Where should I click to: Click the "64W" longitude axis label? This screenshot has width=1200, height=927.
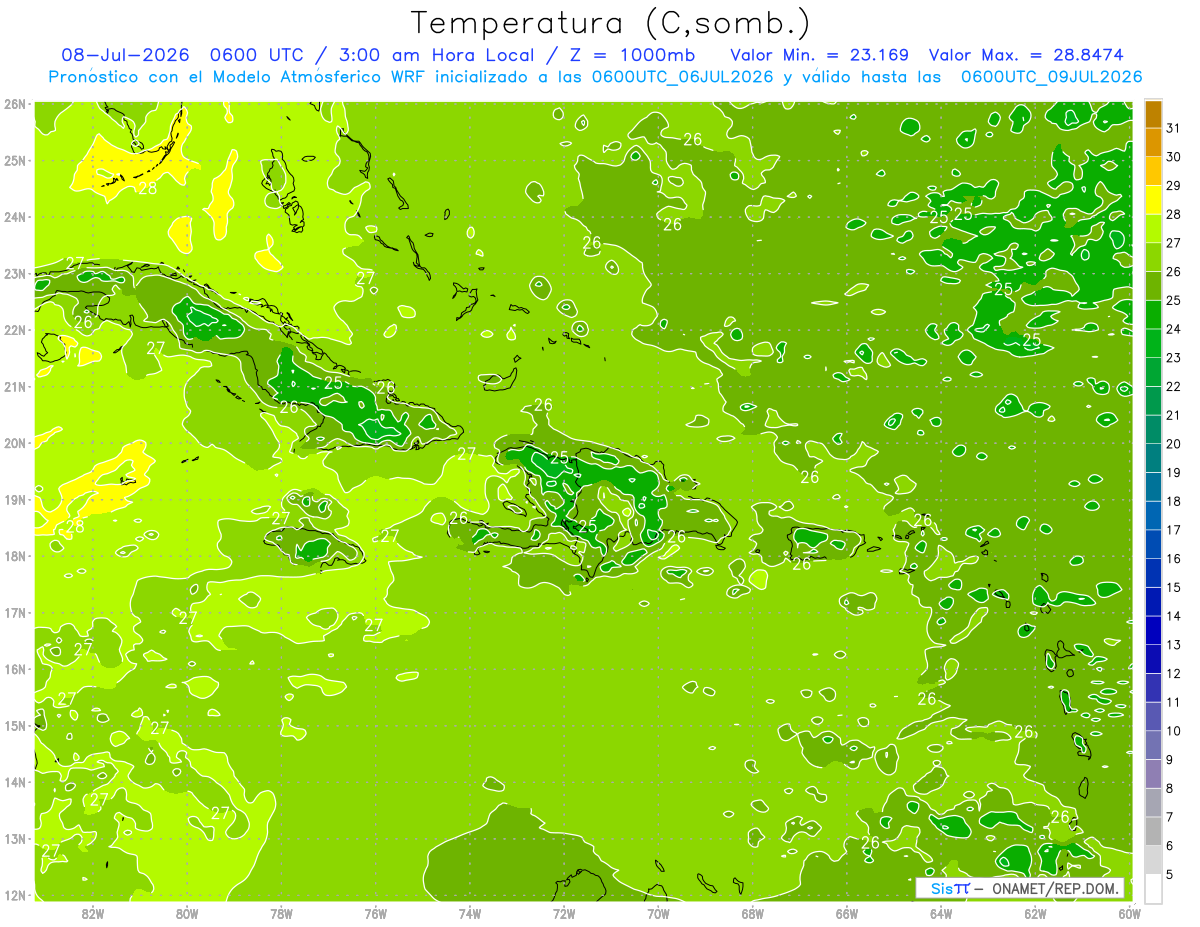click(x=940, y=913)
